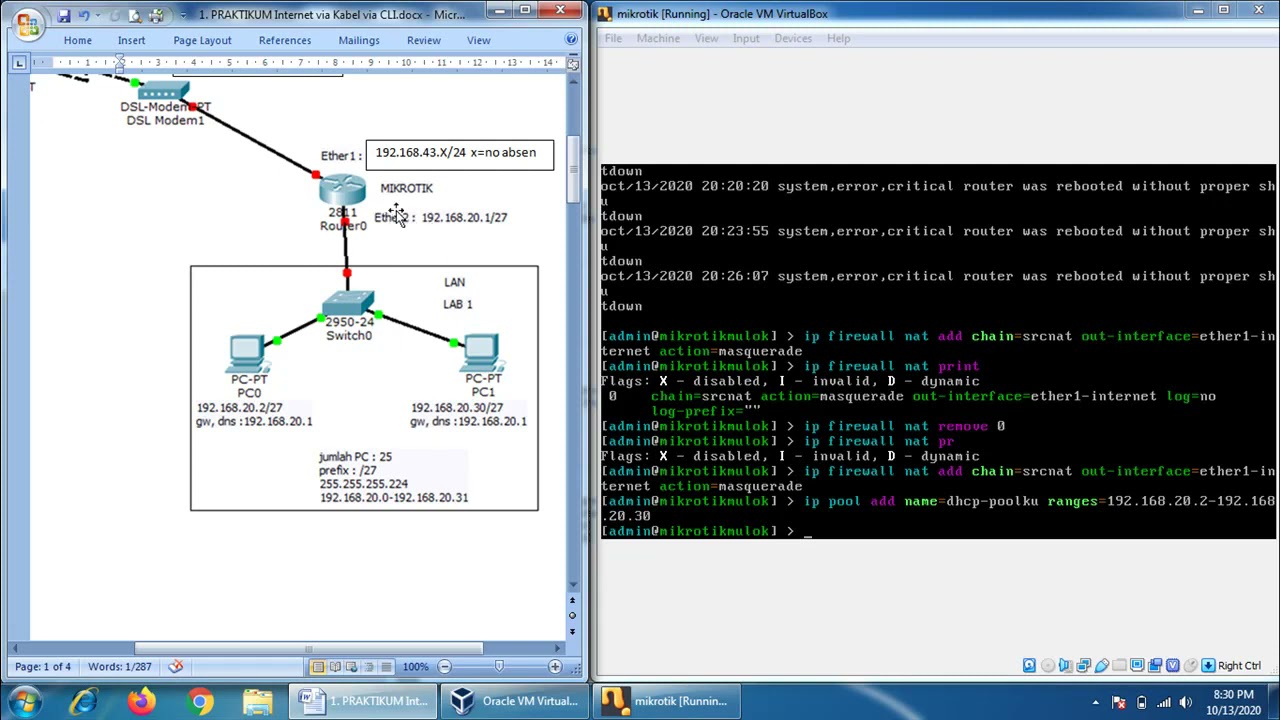The height and width of the screenshot is (720, 1280).
Task: Open the View ribbon tab in Word
Action: pyautogui.click(x=479, y=40)
